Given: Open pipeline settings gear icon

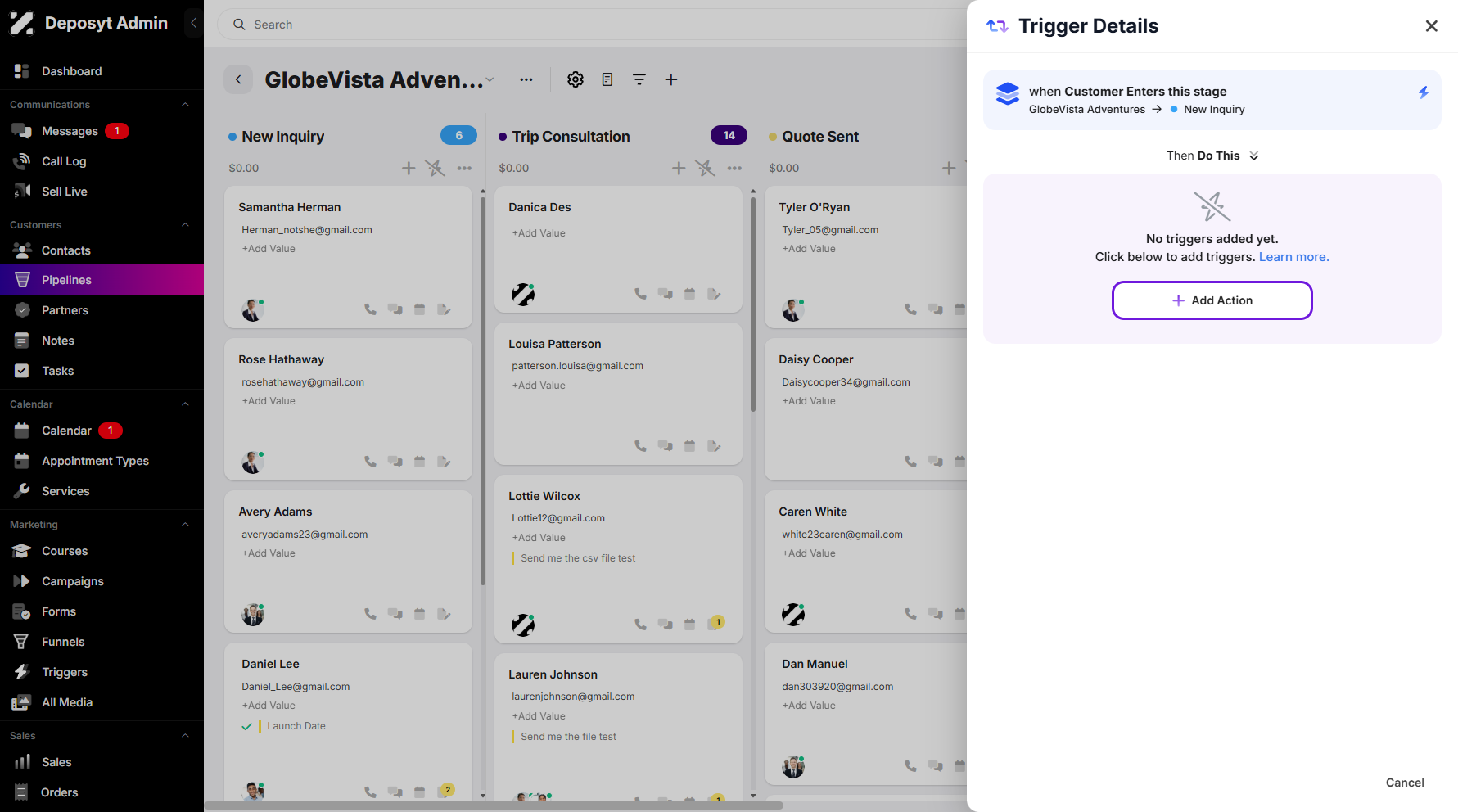Looking at the screenshot, I should 576,79.
